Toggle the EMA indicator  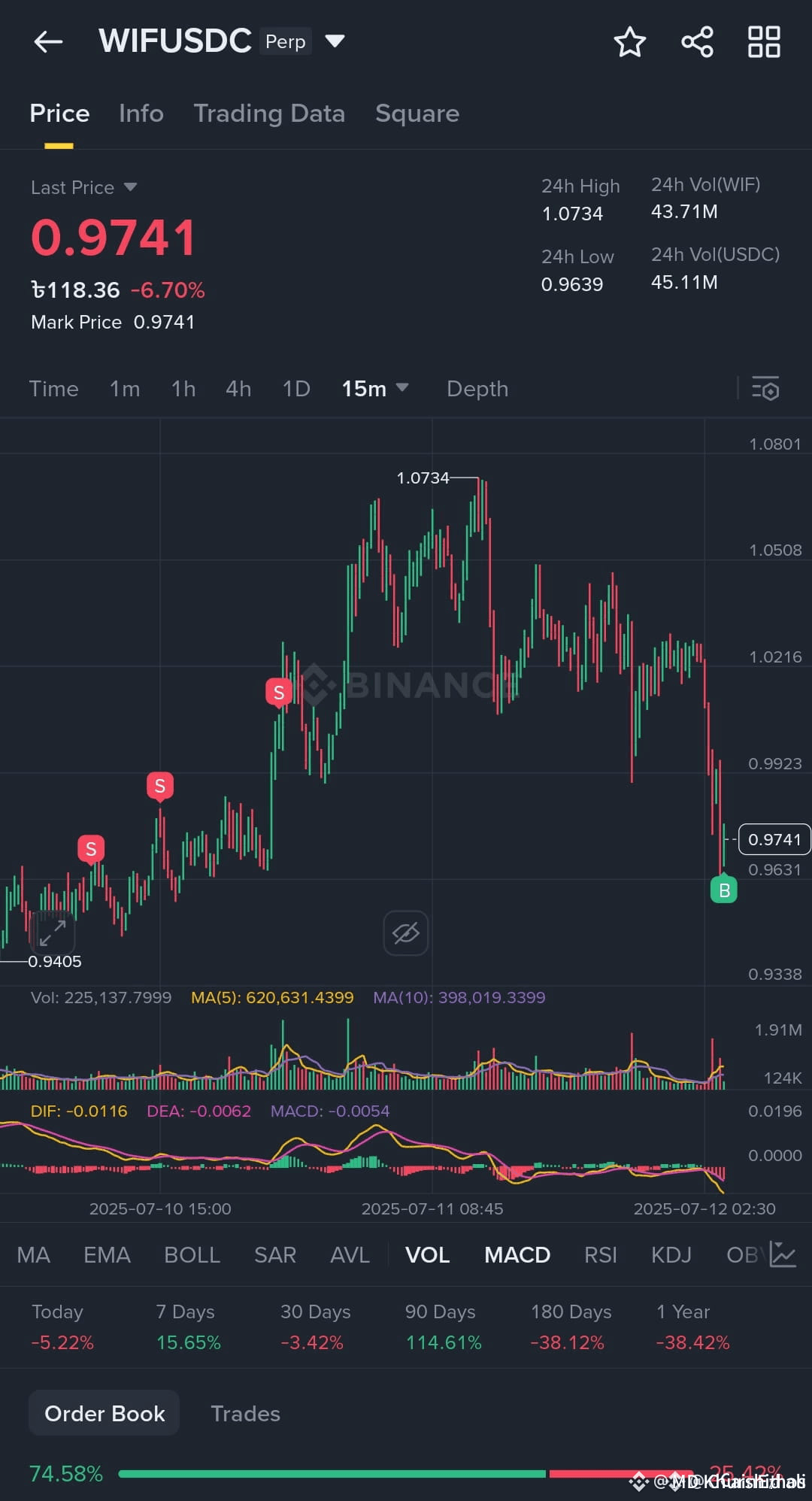coord(107,1254)
